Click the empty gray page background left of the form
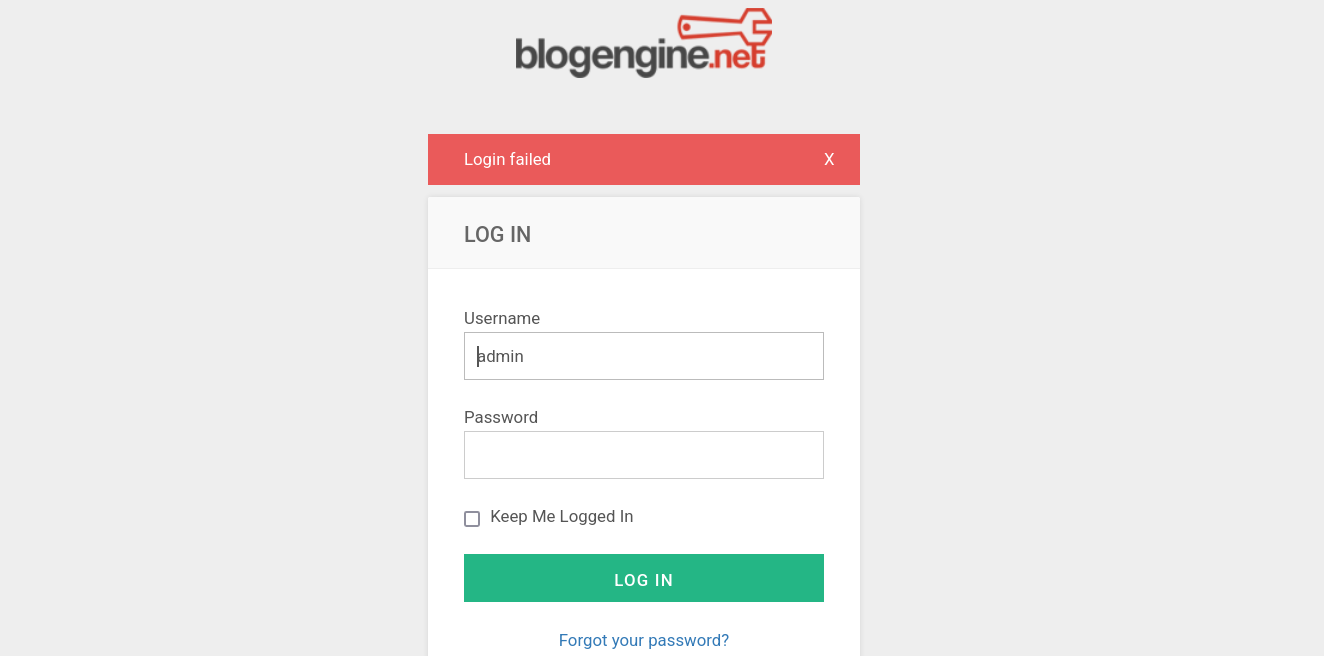Image resolution: width=1324 pixels, height=656 pixels. pos(210,400)
